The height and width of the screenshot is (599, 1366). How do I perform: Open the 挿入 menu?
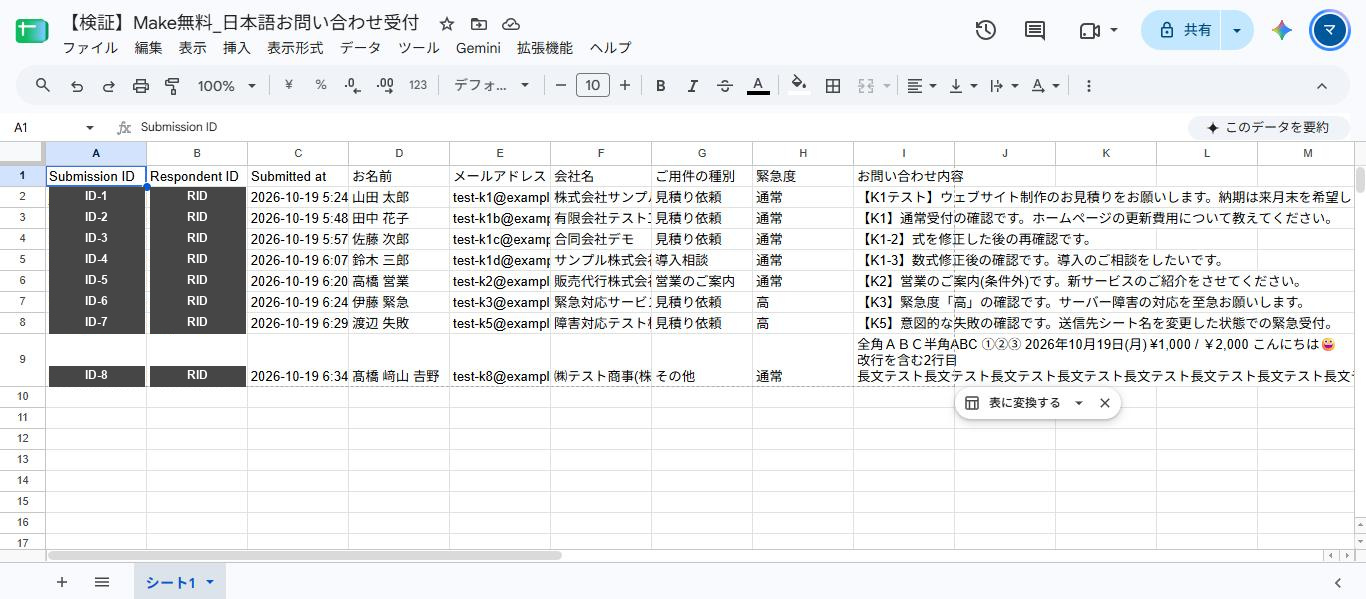pyautogui.click(x=236, y=48)
